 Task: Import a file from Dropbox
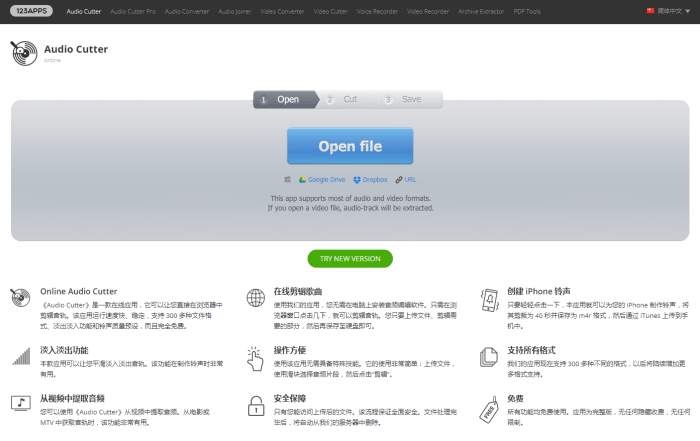370,179
